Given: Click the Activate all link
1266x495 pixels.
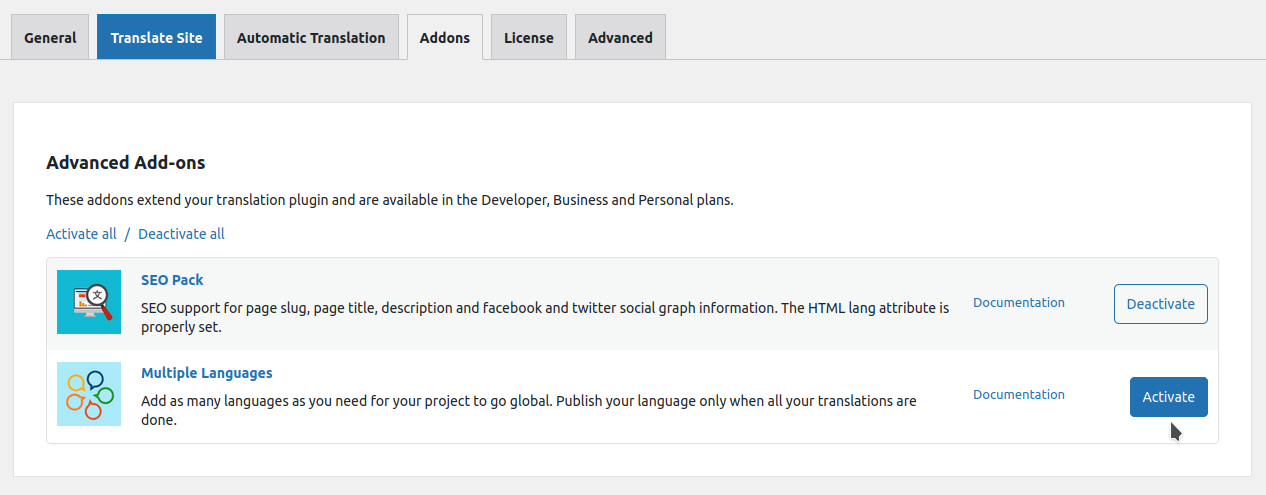Looking at the screenshot, I should point(81,234).
